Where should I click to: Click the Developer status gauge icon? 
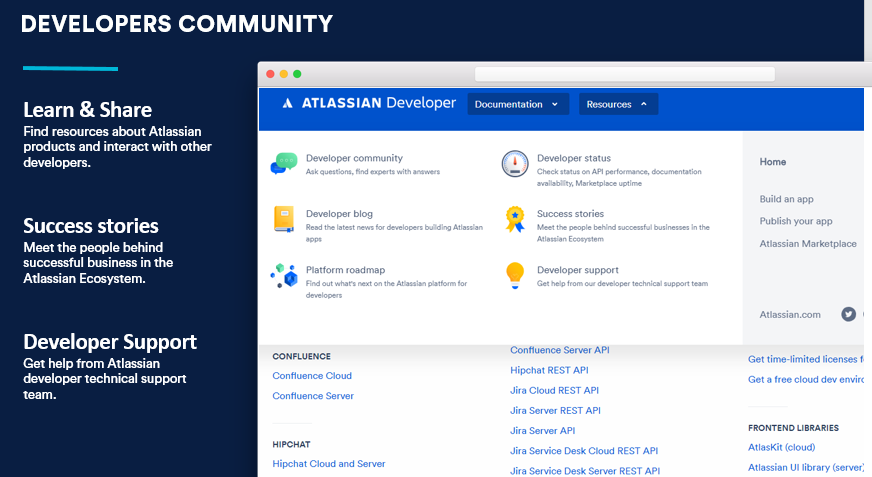coord(515,163)
